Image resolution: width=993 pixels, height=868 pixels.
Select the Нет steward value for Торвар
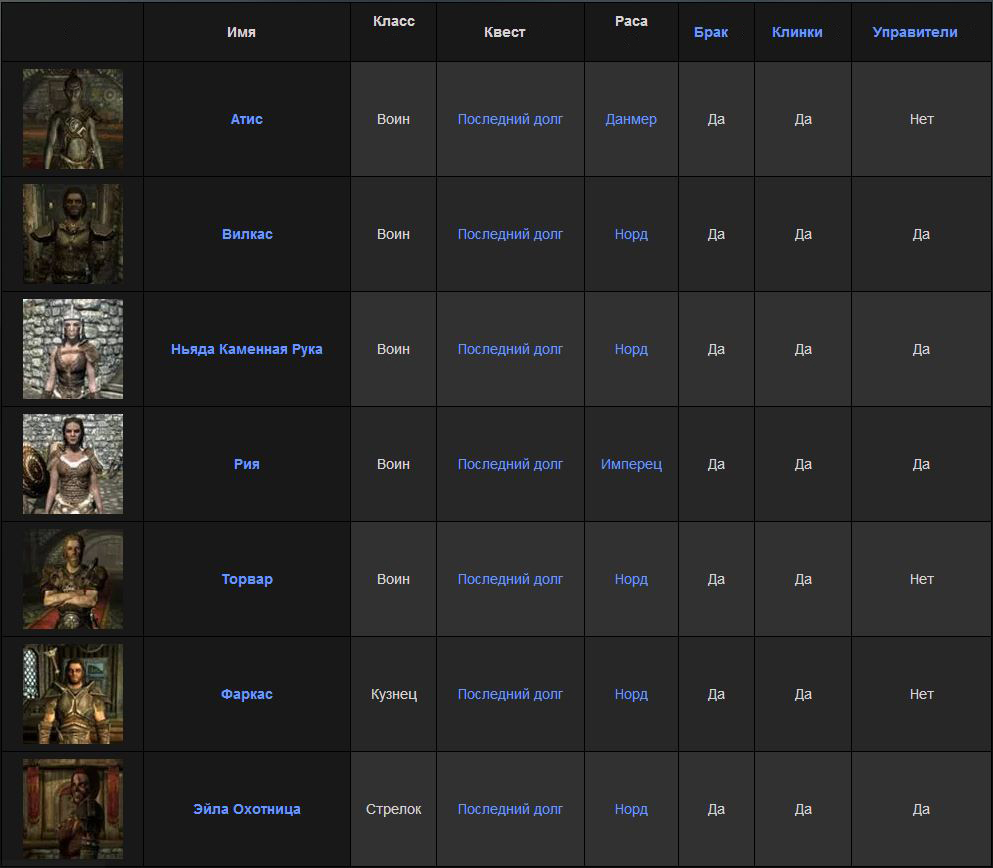[921, 579]
